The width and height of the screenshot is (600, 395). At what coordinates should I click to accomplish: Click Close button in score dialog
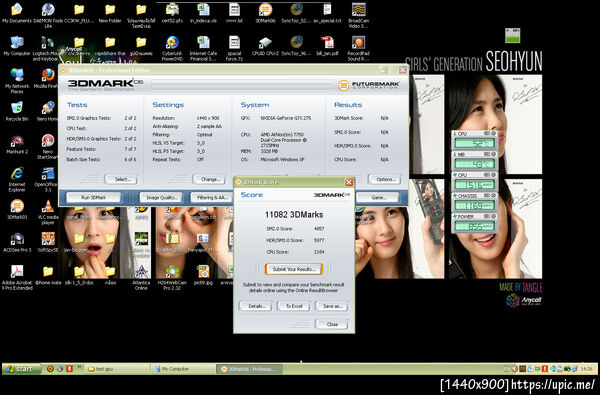pos(332,324)
